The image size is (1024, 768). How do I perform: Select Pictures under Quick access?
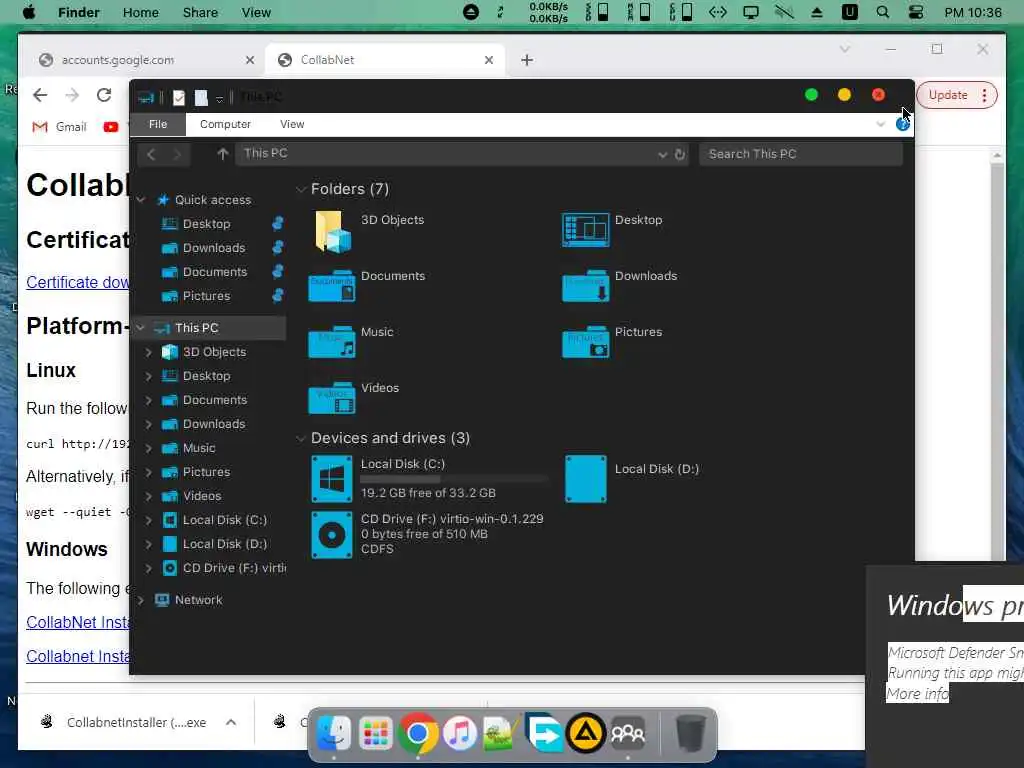click(206, 296)
